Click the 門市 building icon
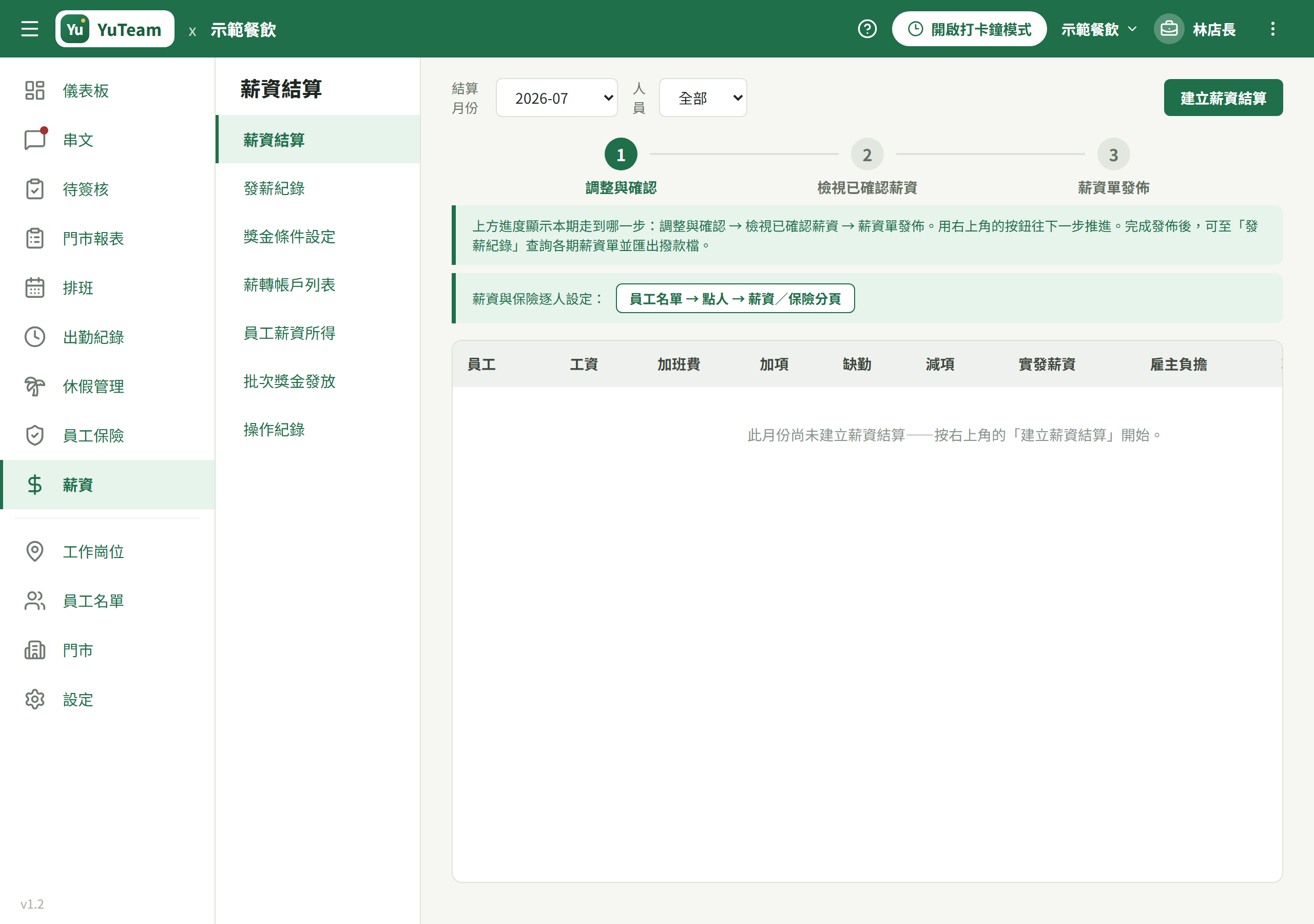This screenshot has height=924, width=1314. coord(35,650)
